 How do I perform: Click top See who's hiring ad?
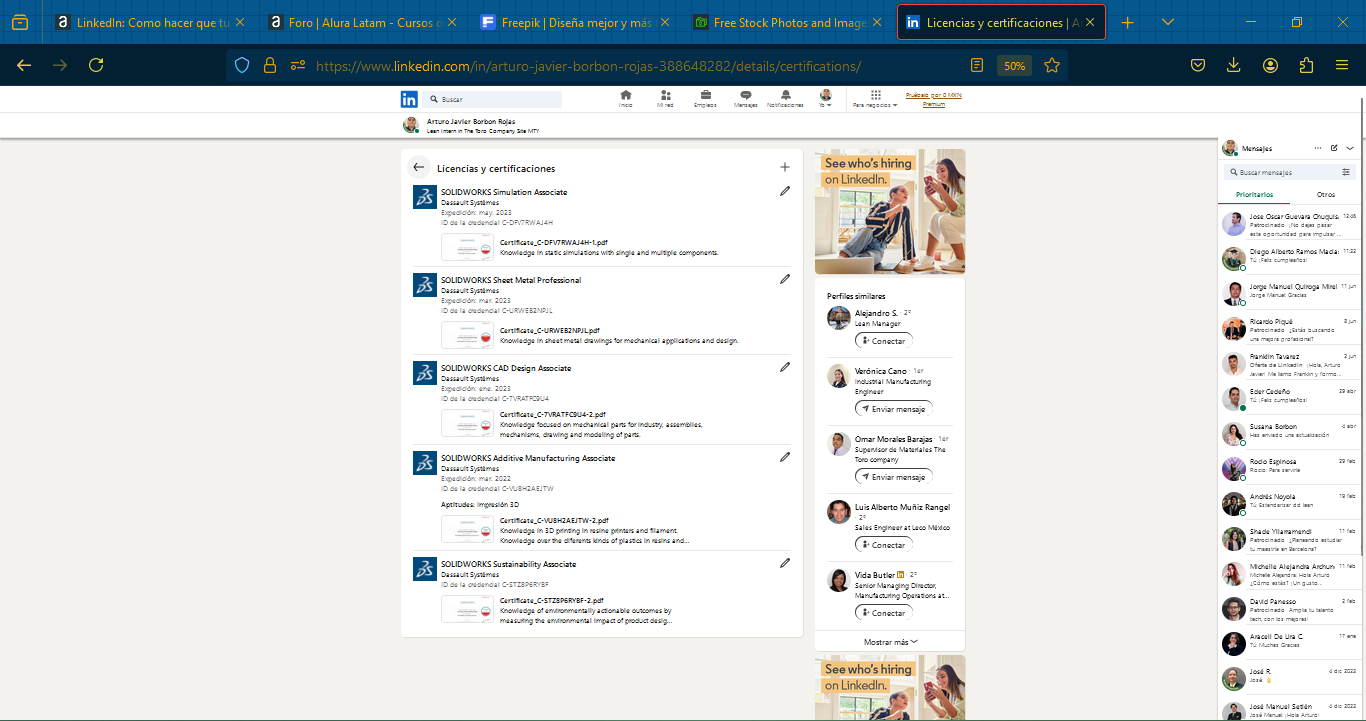890,212
